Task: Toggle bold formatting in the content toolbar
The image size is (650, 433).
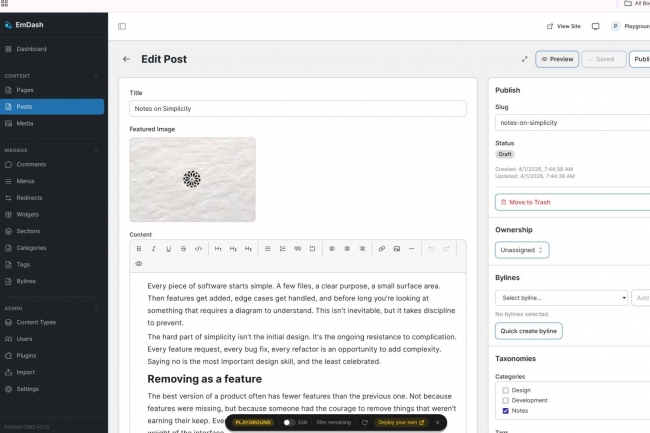Action: coord(139,248)
